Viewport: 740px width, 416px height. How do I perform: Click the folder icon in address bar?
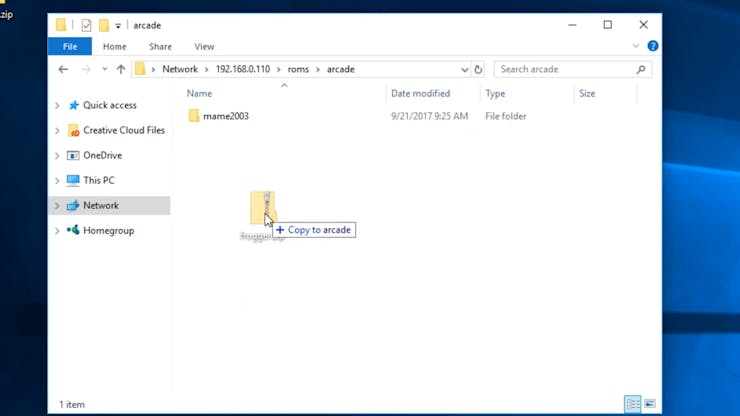(140, 69)
